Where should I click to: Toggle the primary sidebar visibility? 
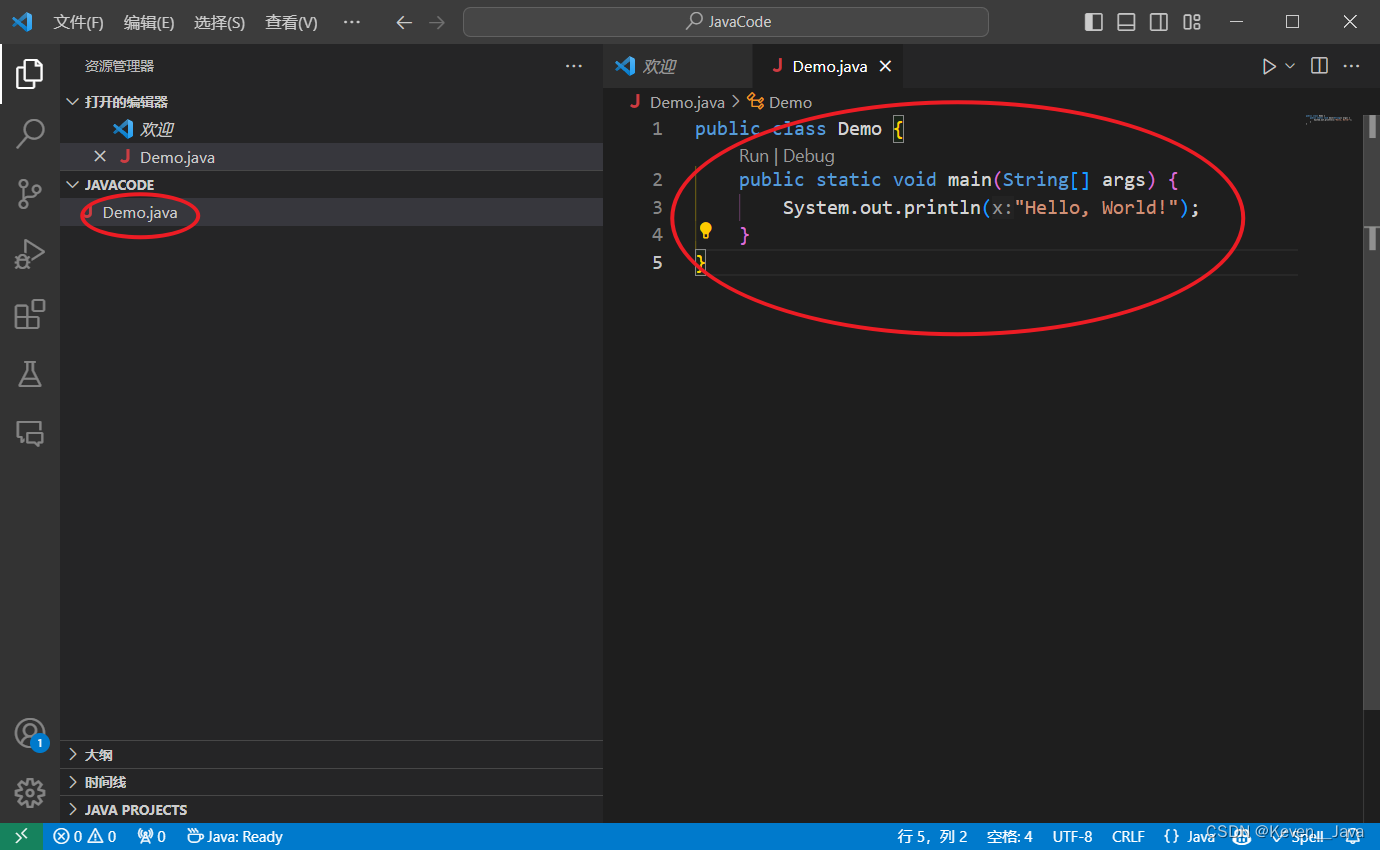pyautogui.click(x=1094, y=22)
